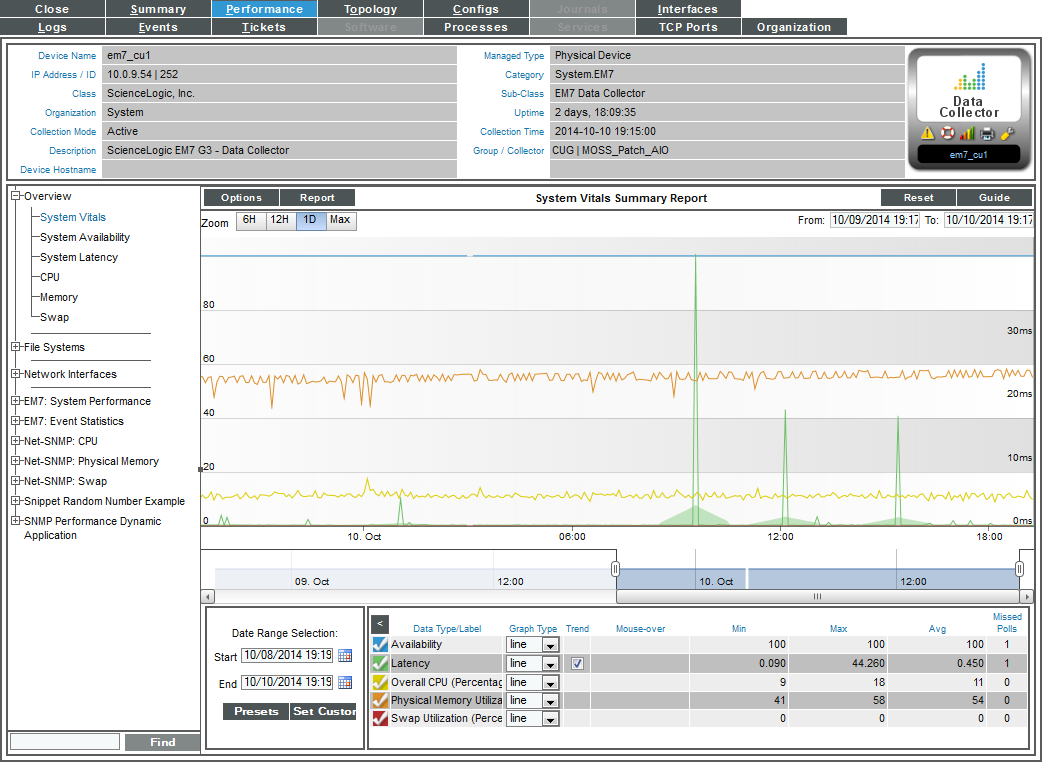This screenshot has width=1042, height=762.
Task: Select the Max zoom option
Action: point(340,221)
